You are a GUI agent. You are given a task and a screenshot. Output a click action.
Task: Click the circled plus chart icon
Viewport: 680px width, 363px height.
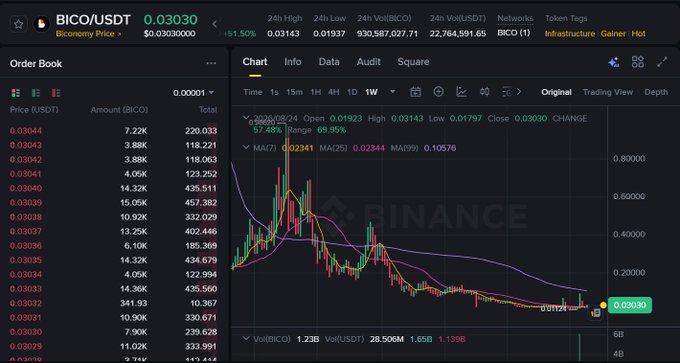(439, 92)
